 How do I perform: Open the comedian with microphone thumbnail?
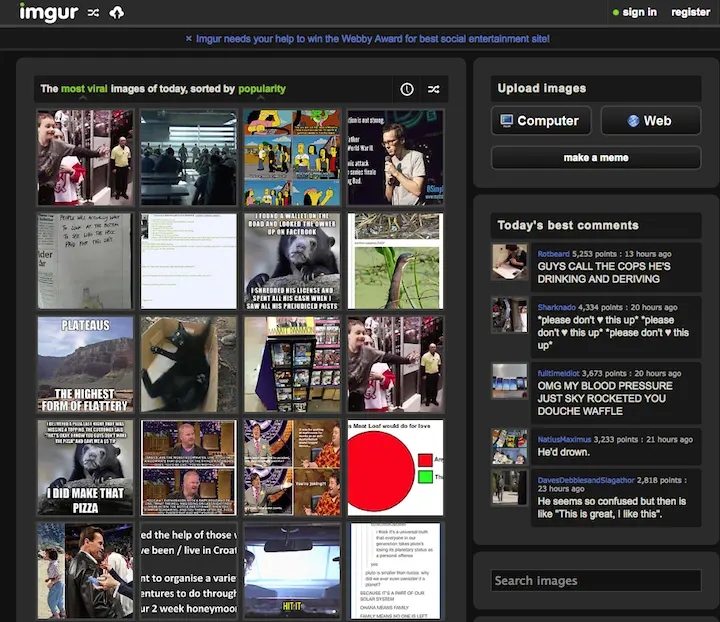(395, 157)
